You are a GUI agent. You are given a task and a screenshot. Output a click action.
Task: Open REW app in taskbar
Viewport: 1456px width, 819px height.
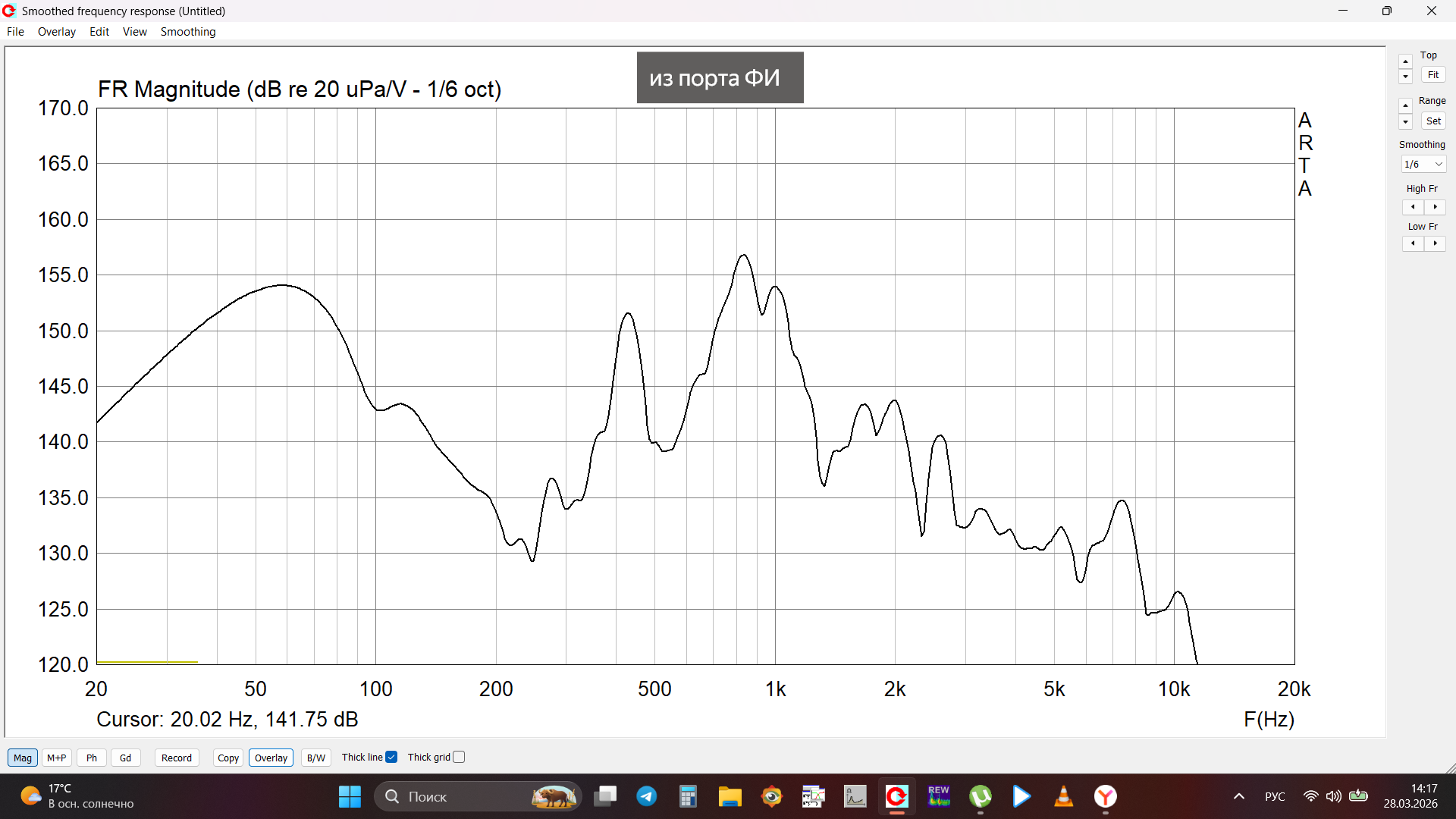point(939,796)
